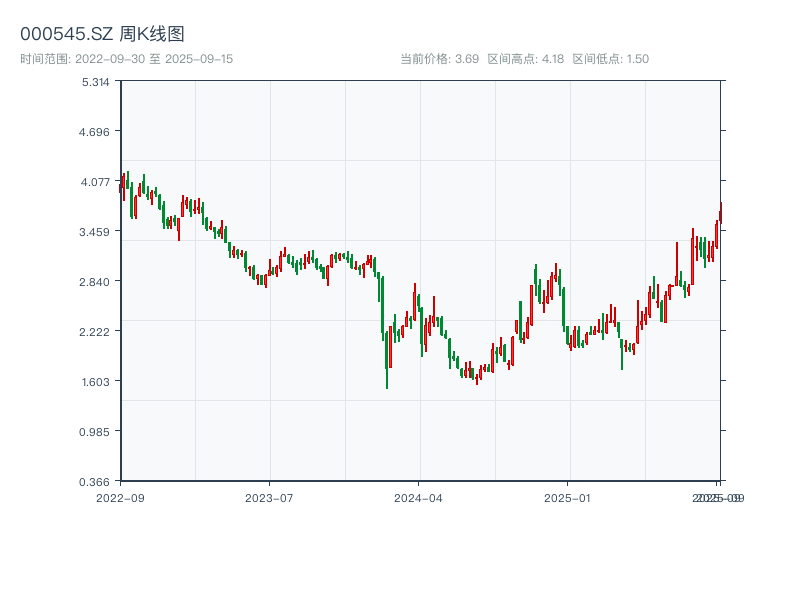
Task: Select the 时间范围 date range text
Action: (126, 59)
